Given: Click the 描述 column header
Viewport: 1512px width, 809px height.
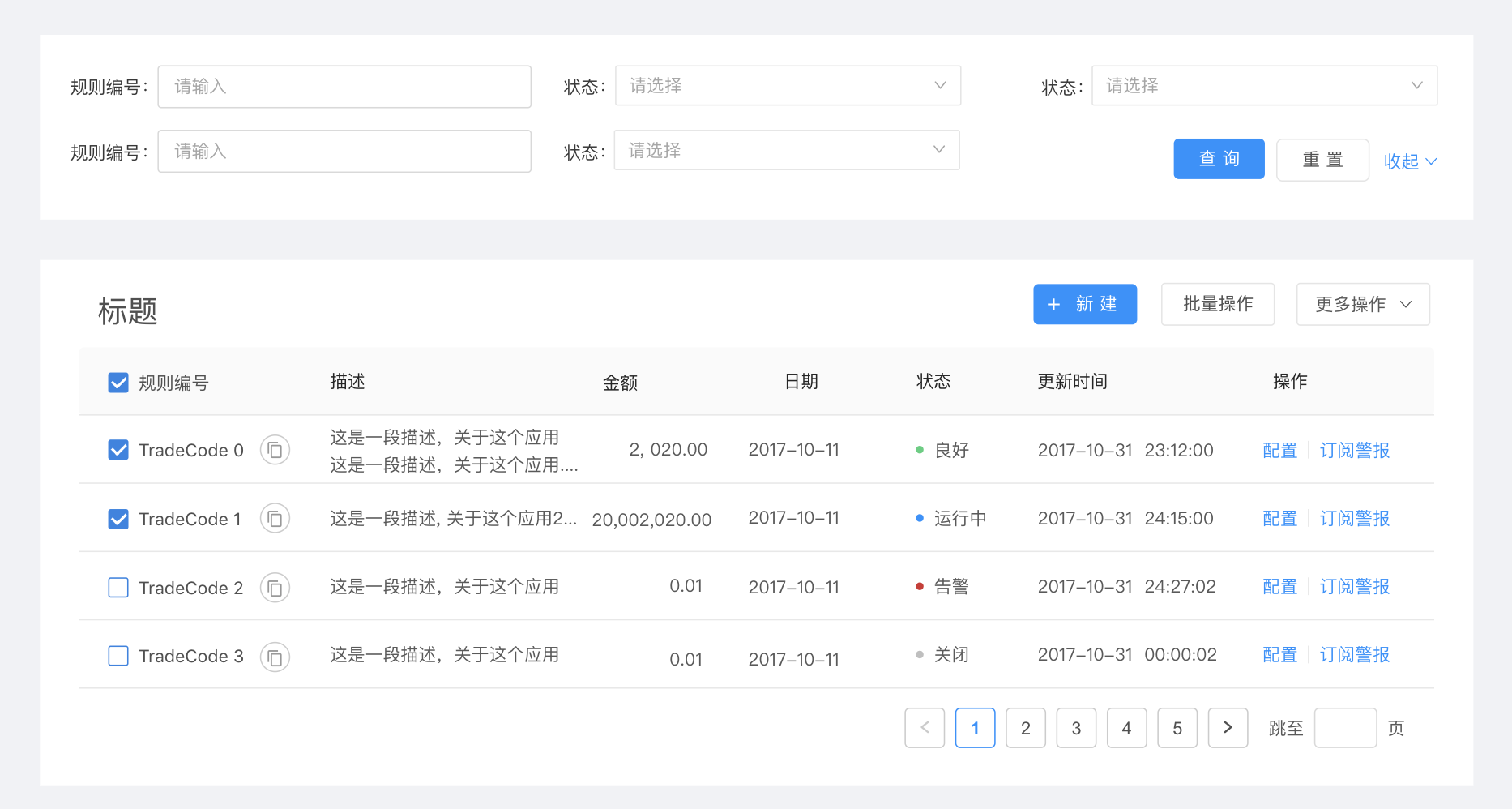Looking at the screenshot, I should click(x=348, y=381).
